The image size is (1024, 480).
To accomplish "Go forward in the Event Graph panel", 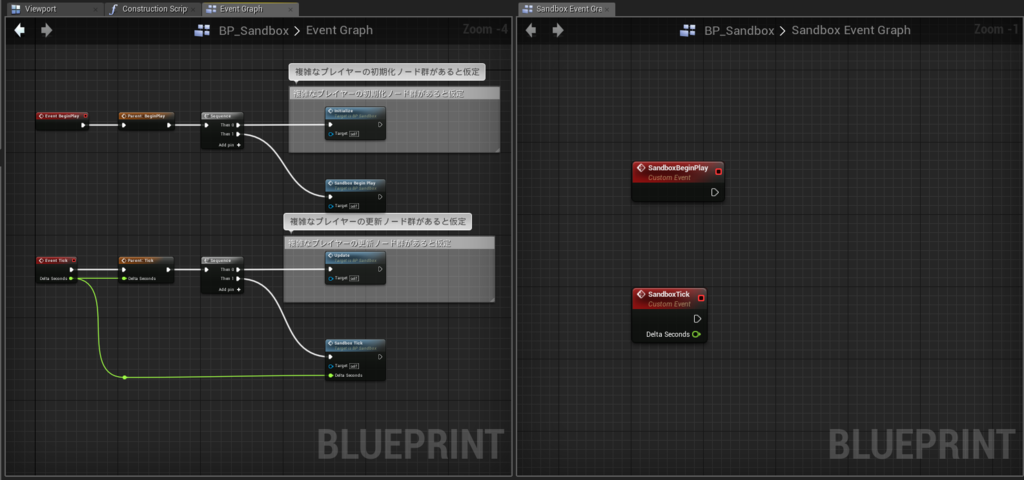I will click(x=46, y=30).
